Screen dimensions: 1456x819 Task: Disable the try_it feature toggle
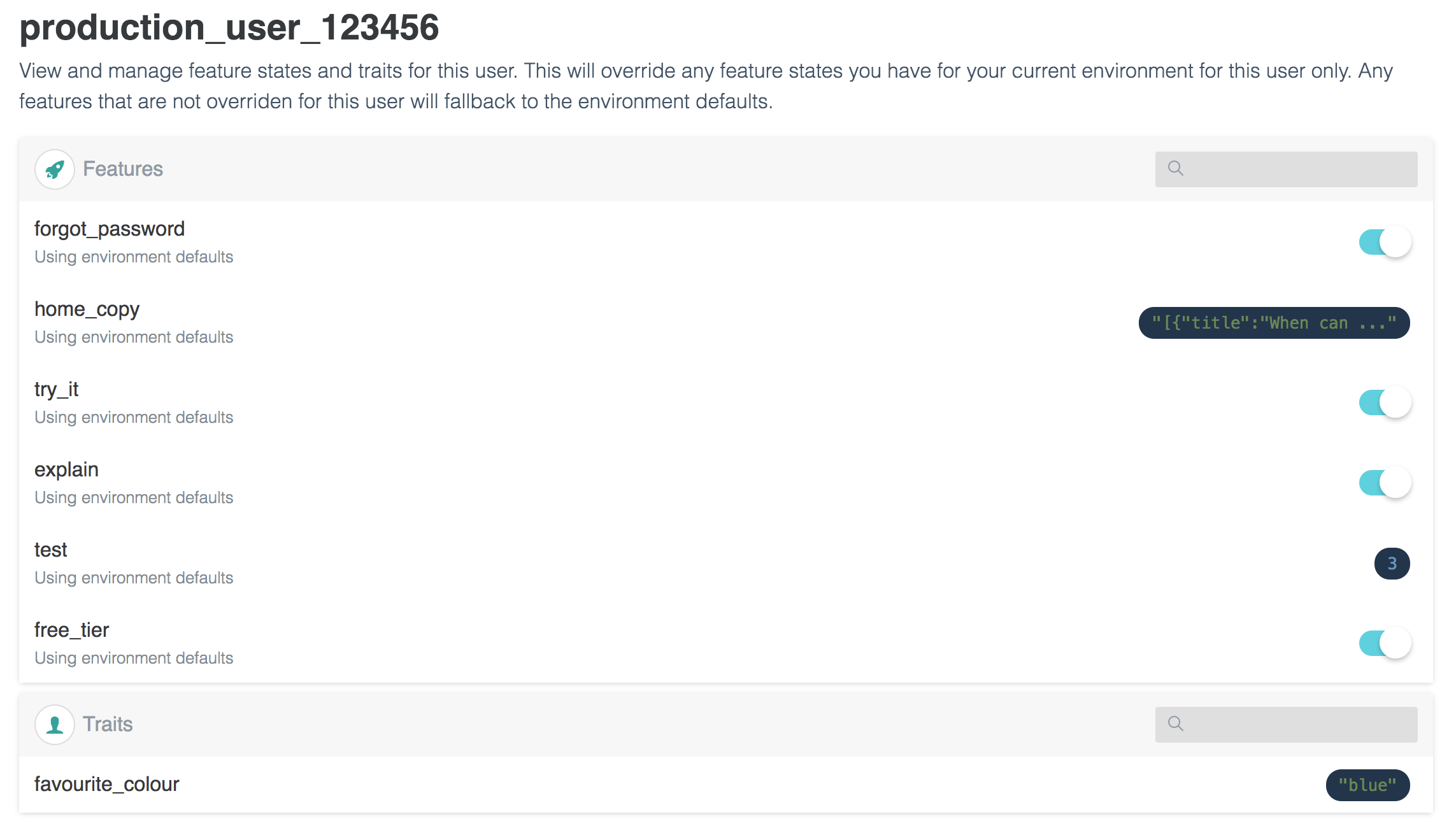point(1385,402)
